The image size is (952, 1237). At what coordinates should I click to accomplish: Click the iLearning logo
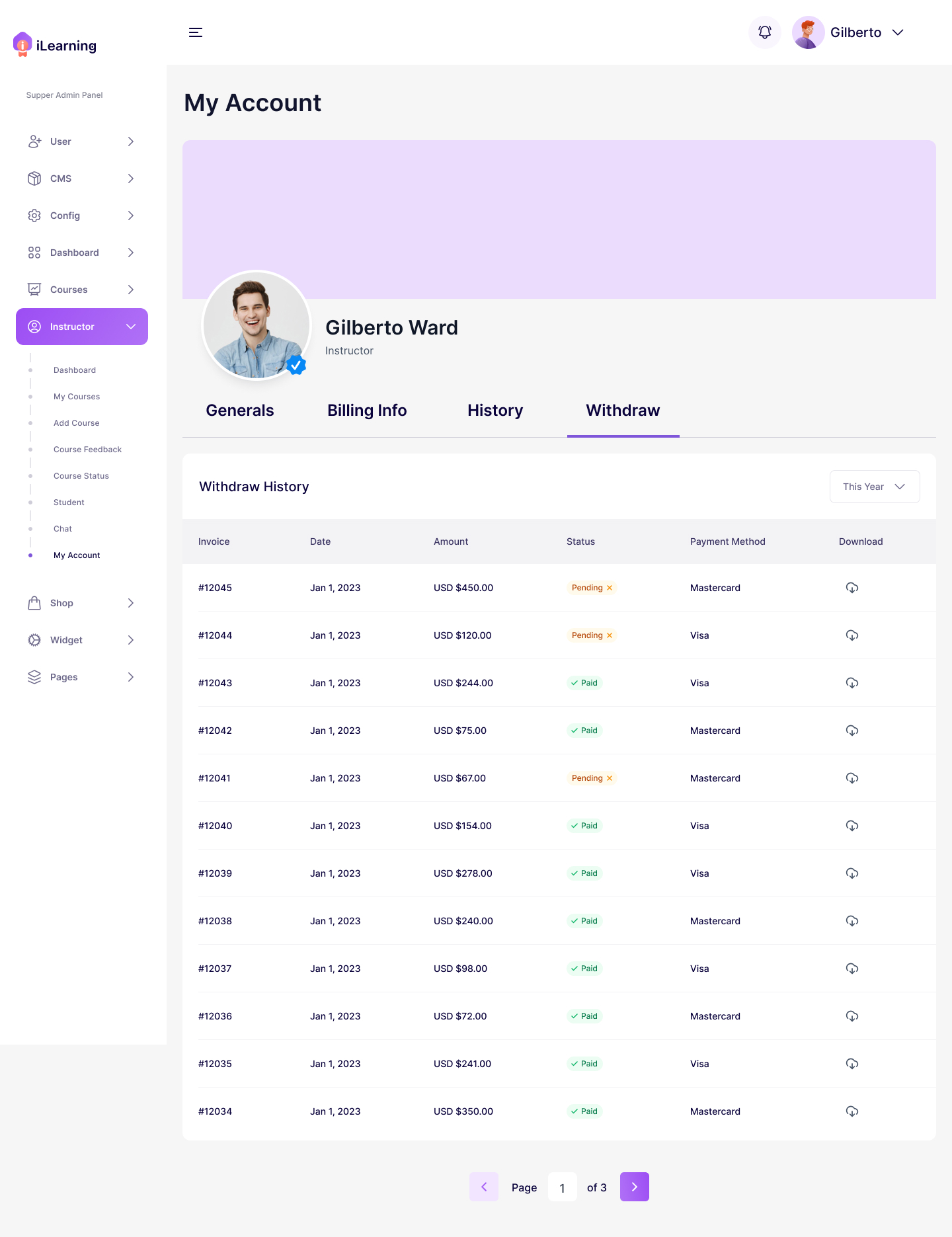55,45
